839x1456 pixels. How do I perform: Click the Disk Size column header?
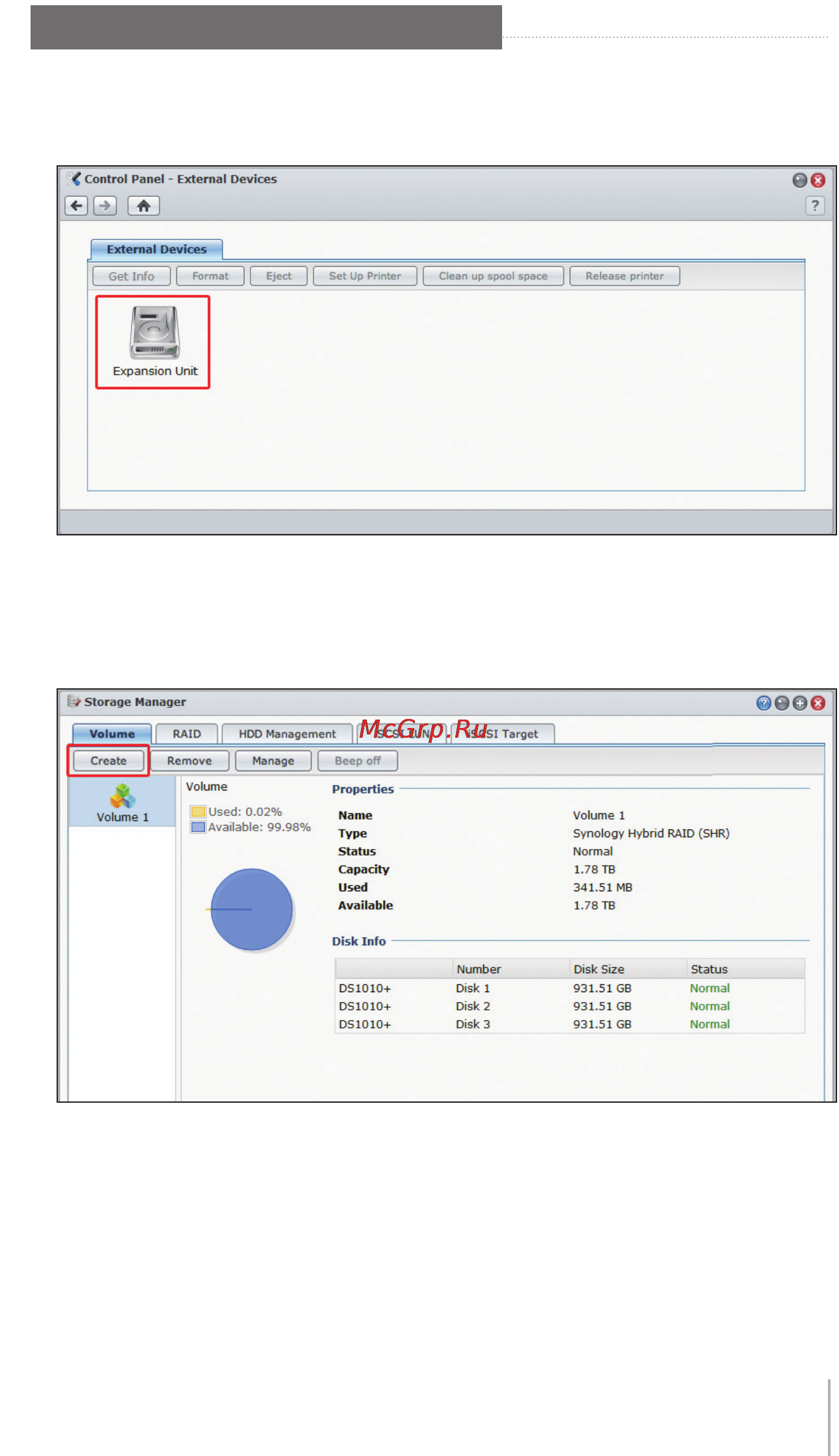pos(628,969)
